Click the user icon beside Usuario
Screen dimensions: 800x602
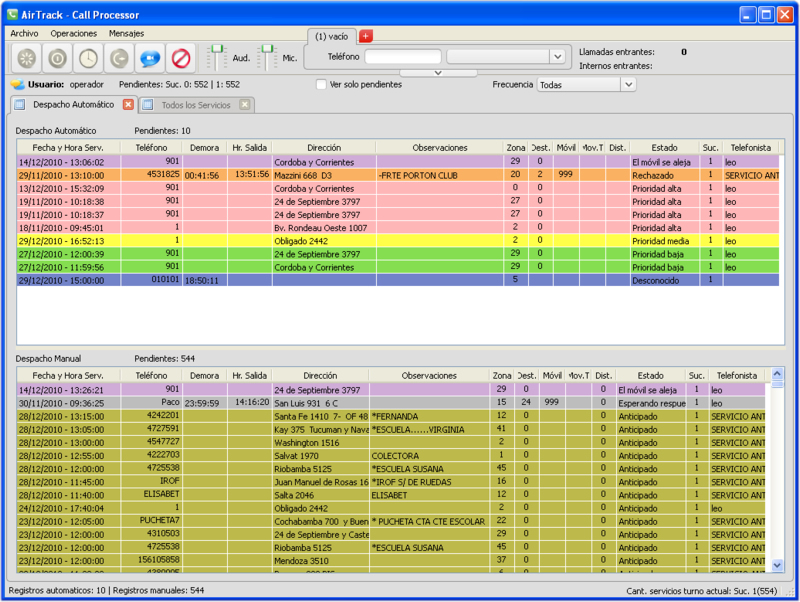pos(18,84)
